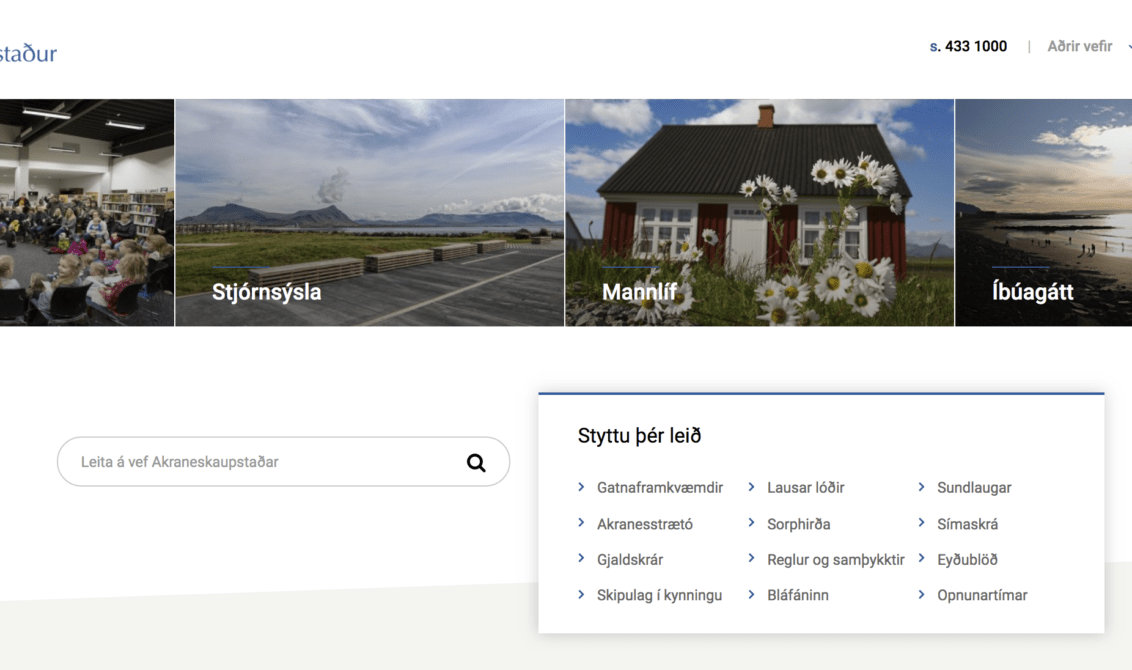Open Reglur og samþykktir link

click(x=835, y=560)
